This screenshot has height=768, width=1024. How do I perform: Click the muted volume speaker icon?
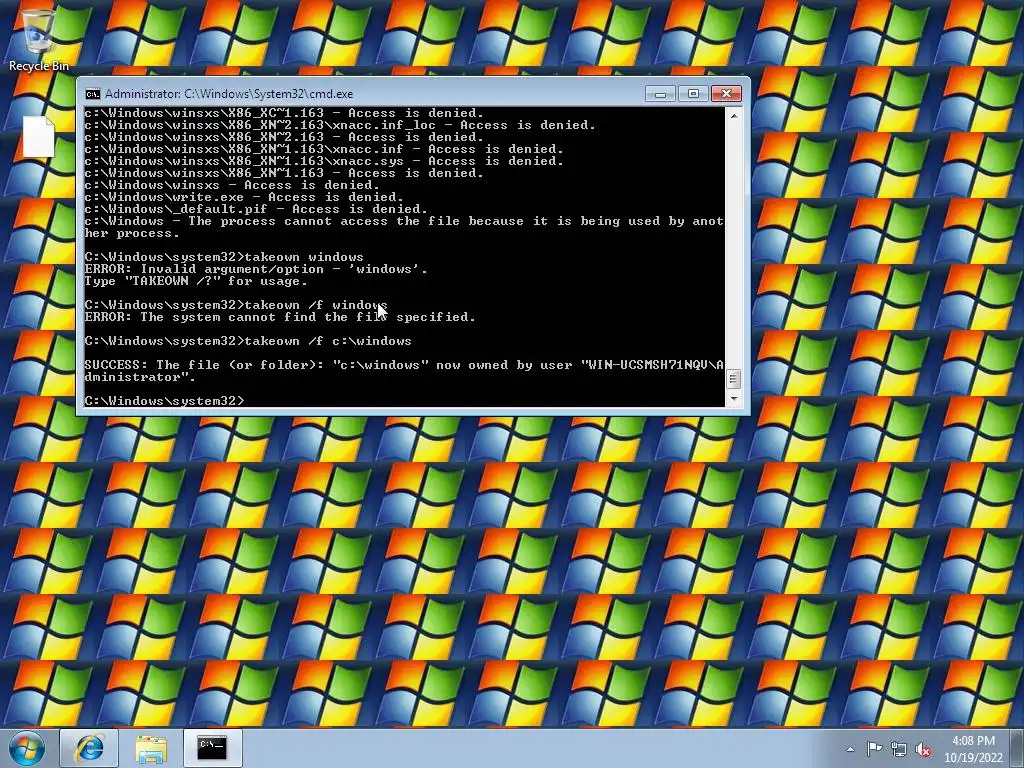[x=923, y=750]
